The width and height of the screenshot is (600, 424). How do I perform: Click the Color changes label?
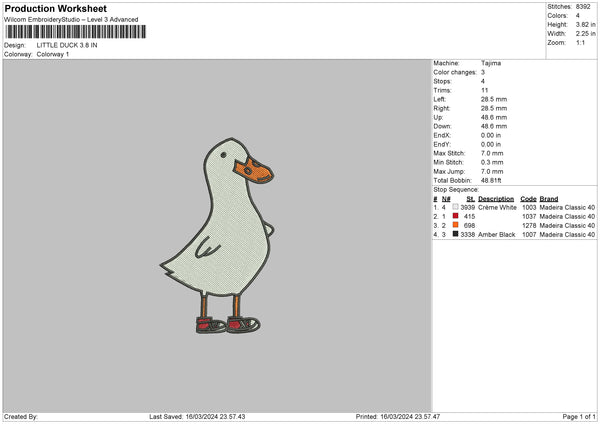pos(455,72)
